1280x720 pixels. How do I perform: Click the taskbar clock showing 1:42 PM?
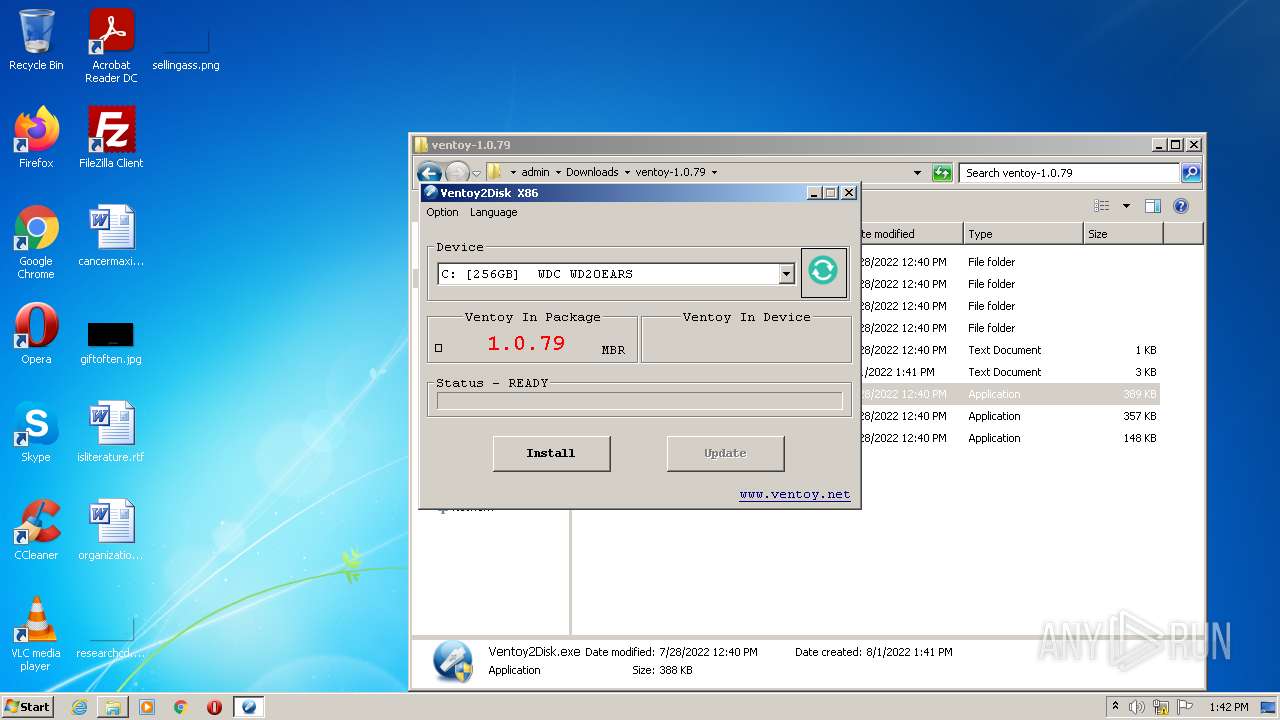1228,707
